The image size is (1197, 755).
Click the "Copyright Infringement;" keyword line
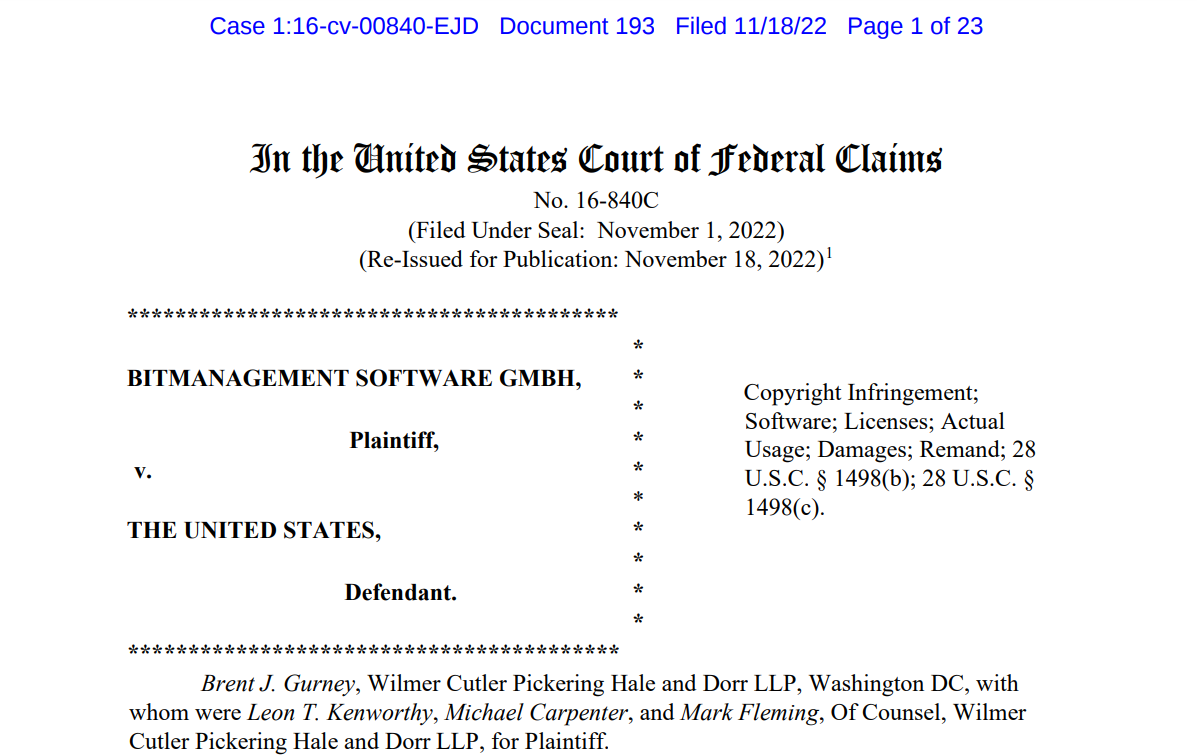pos(861,393)
